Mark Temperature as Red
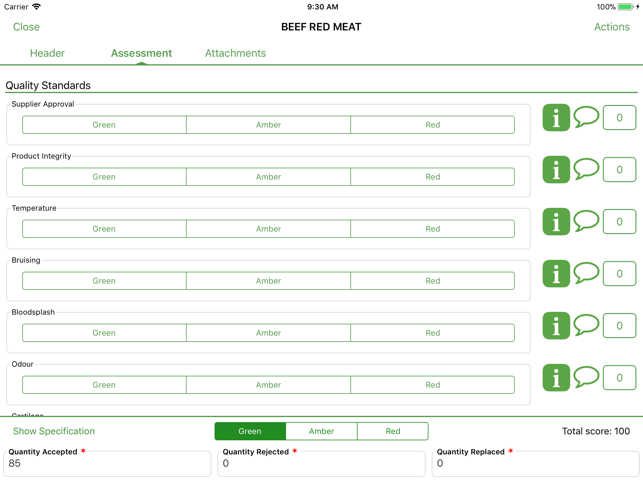Screen dimensions: 643x482 (432, 229)
